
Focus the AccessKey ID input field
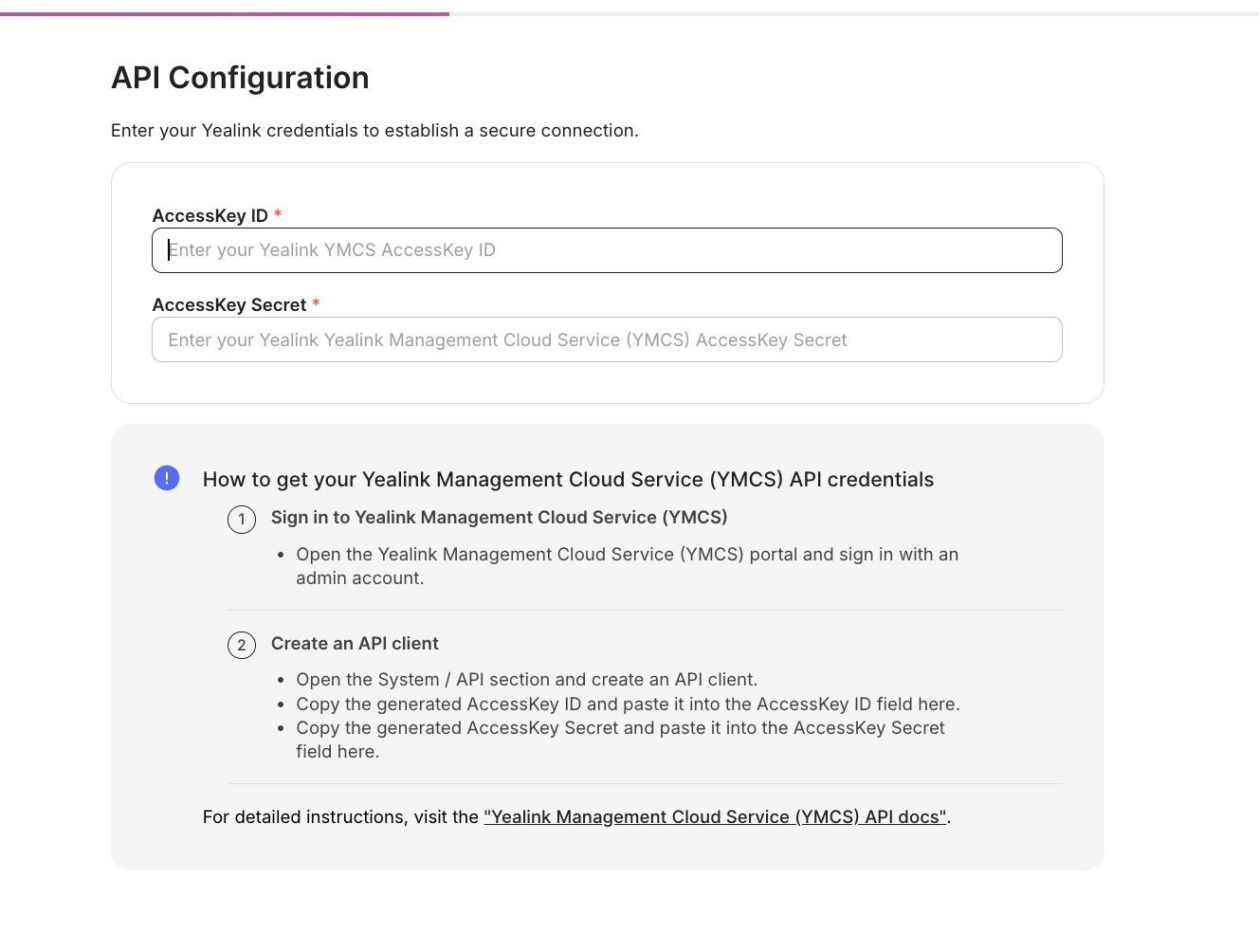607,250
